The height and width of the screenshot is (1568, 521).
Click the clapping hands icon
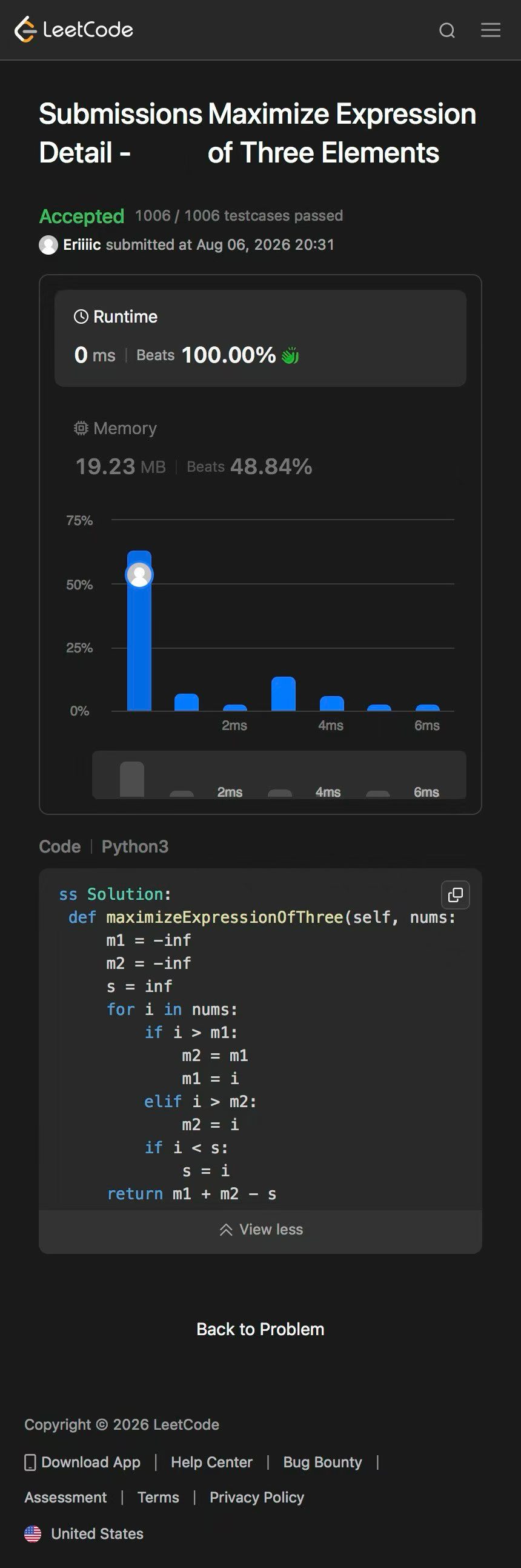pyautogui.click(x=290, y=355)
